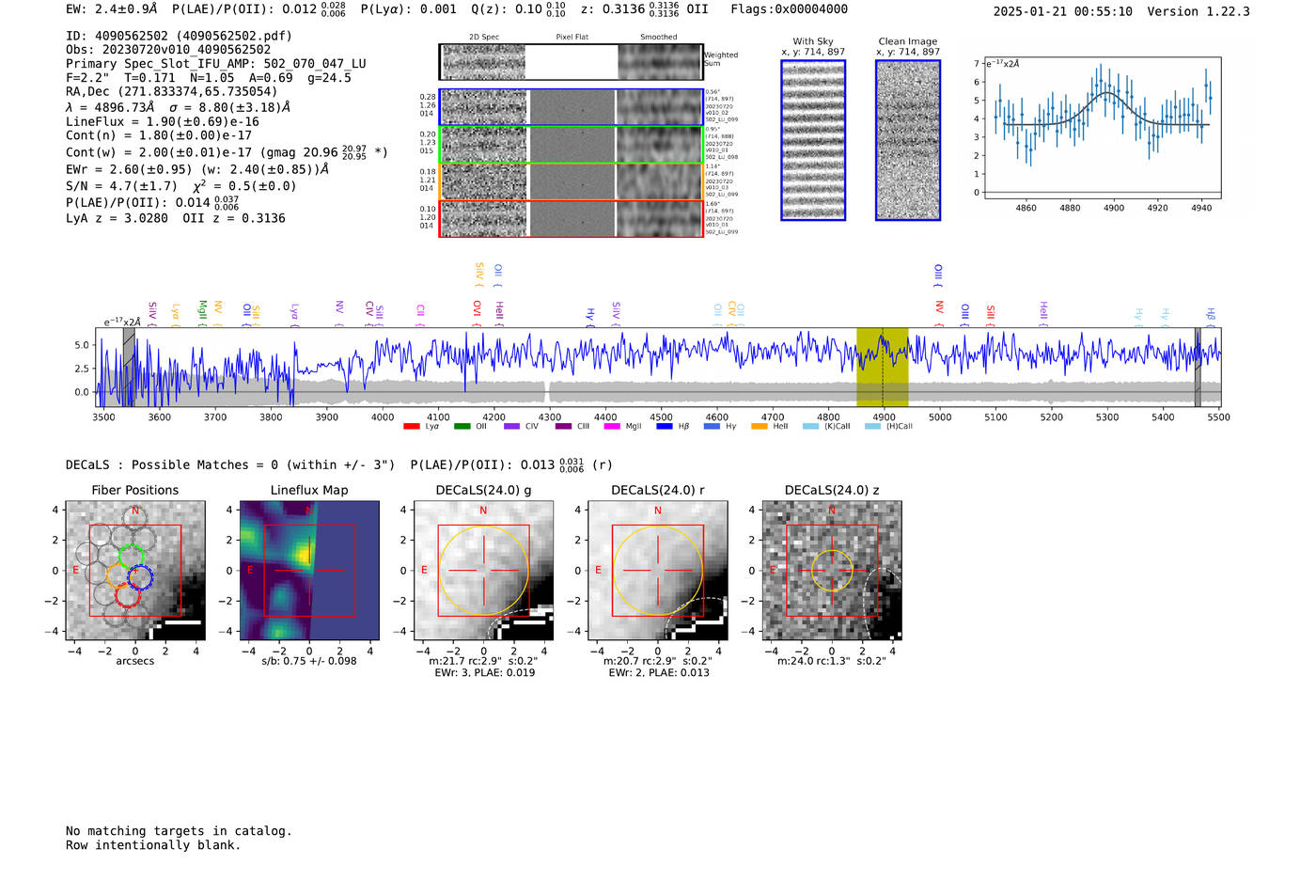Click the s/b: 0.75 +/- 0.098 label
This screenshot has width=1316, height=896.
click(x=309, y=661)
